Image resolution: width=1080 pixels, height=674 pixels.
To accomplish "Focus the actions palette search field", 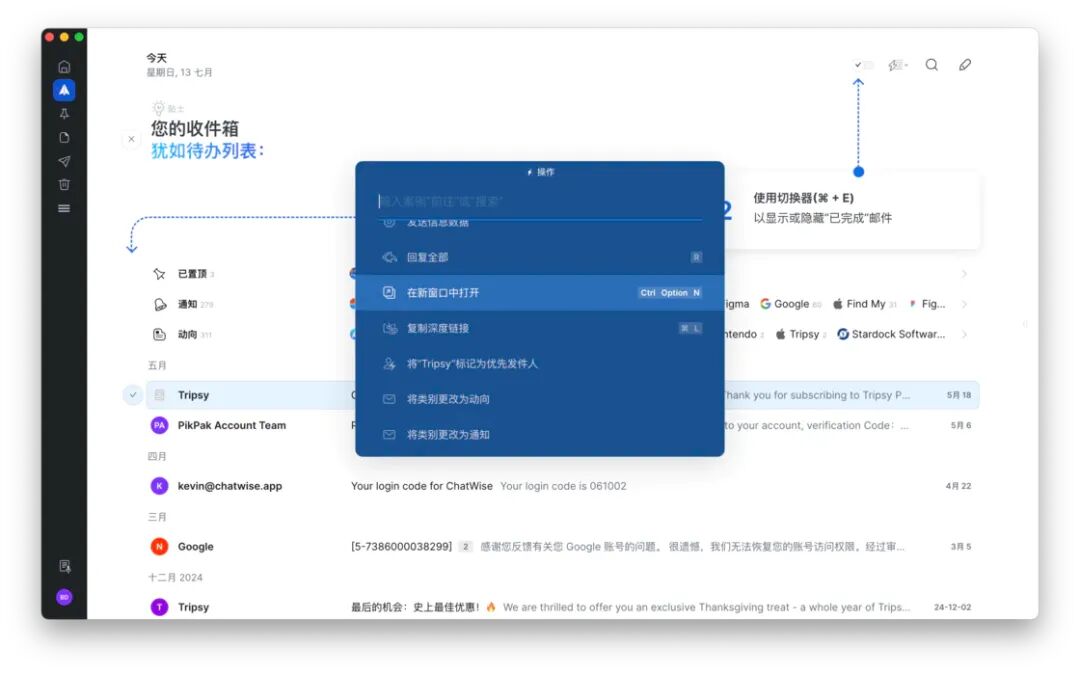I will point(540,201).
